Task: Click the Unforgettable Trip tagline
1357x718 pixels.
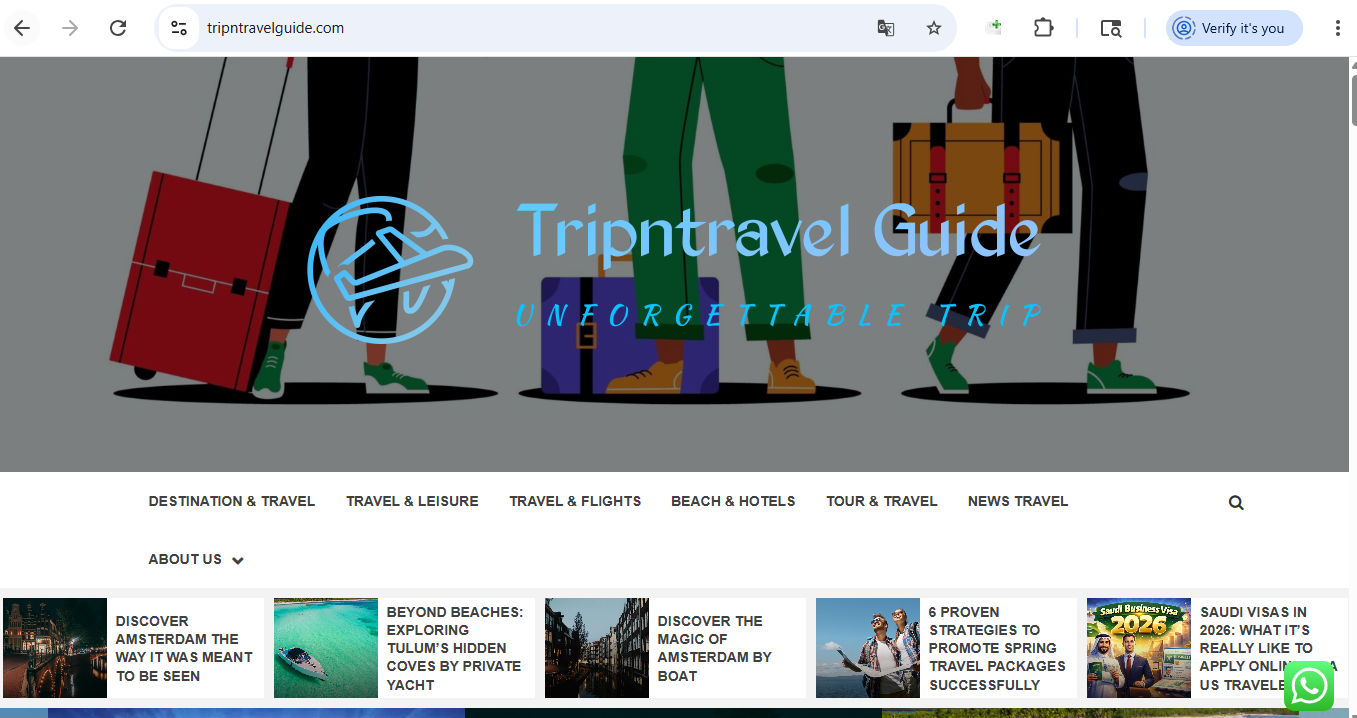Action: (779, 315)
